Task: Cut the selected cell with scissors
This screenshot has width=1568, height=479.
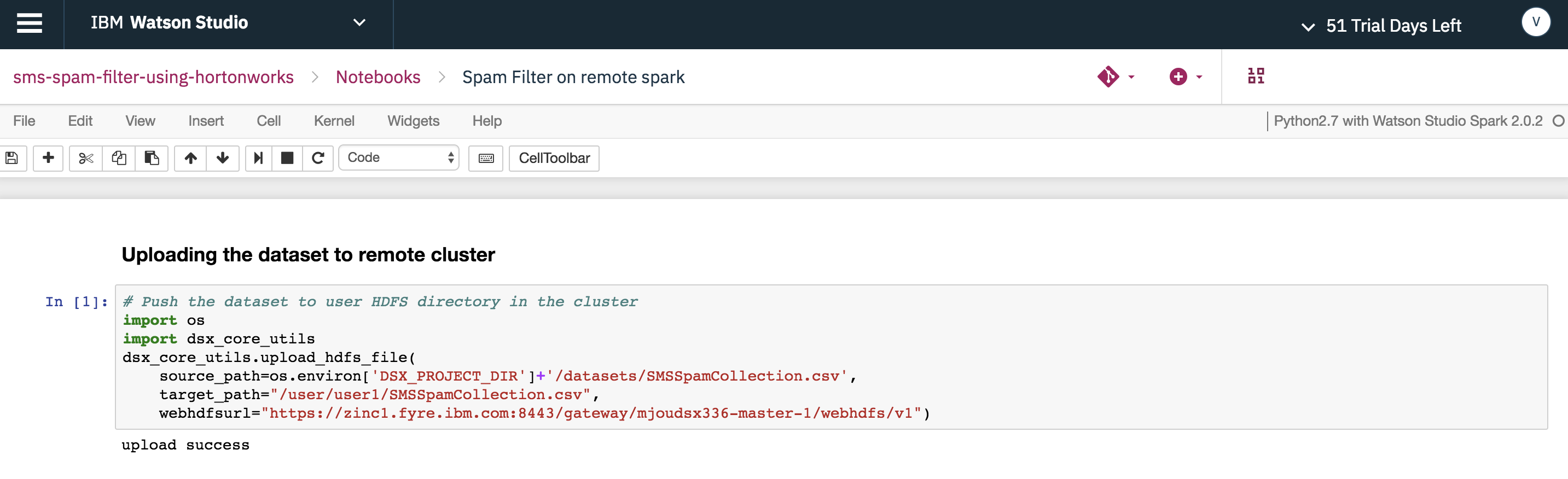Action: pyautogui.click(x=86, y=158)
